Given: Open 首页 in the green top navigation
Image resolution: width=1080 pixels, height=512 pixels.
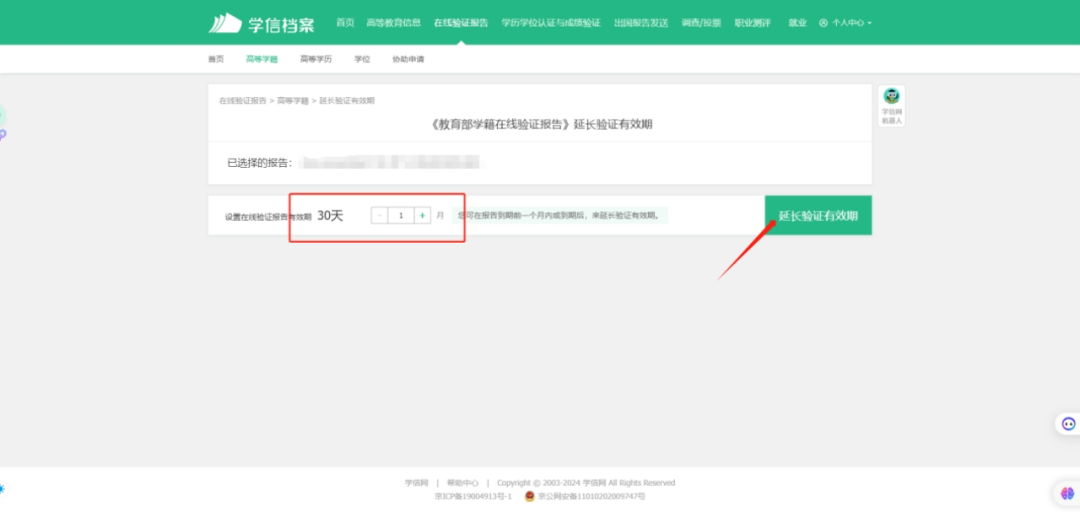Looking at the screenshot, I should click(x=345, y=23).
